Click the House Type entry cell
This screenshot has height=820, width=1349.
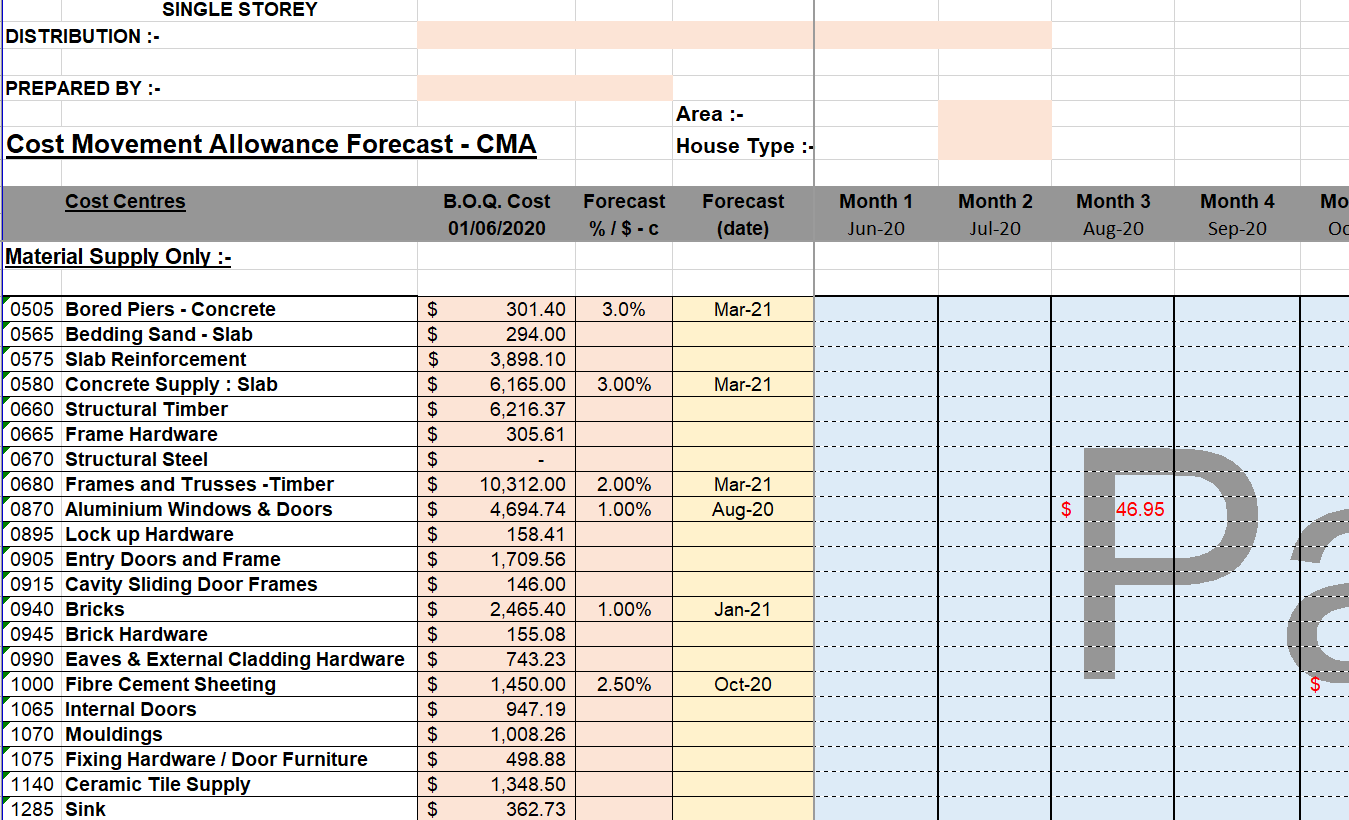pyautogui.click(x=994, y=145)
